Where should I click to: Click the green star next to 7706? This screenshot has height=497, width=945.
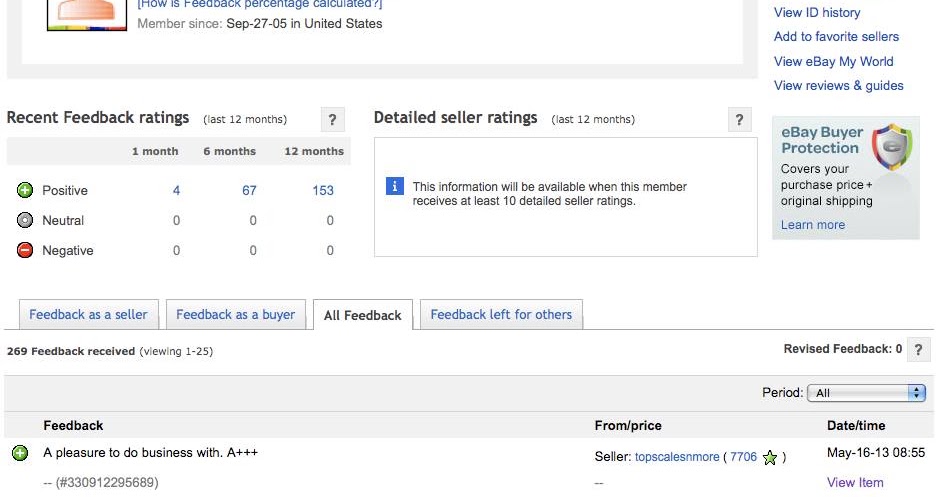pyautogui.click(x=770, y=457)
